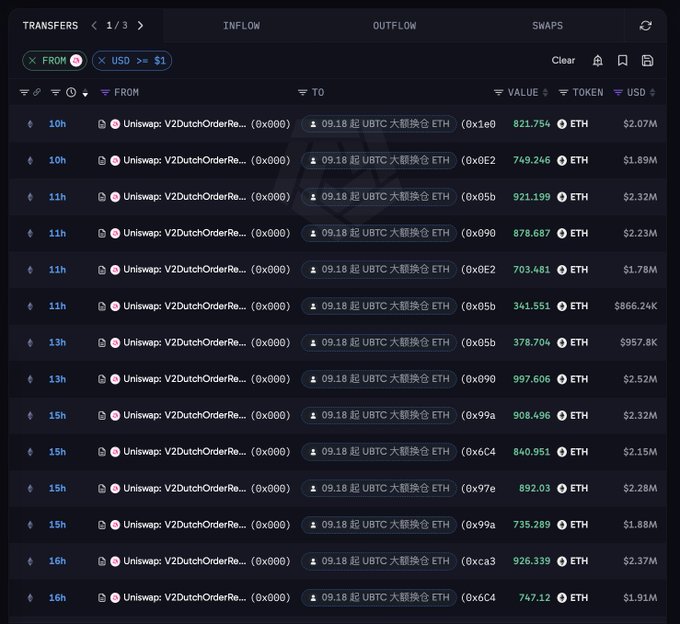Click address (0x97e in 892.03 row
Image resolution: width=680 pixels, height=624 pixels.
coord(478,488)
